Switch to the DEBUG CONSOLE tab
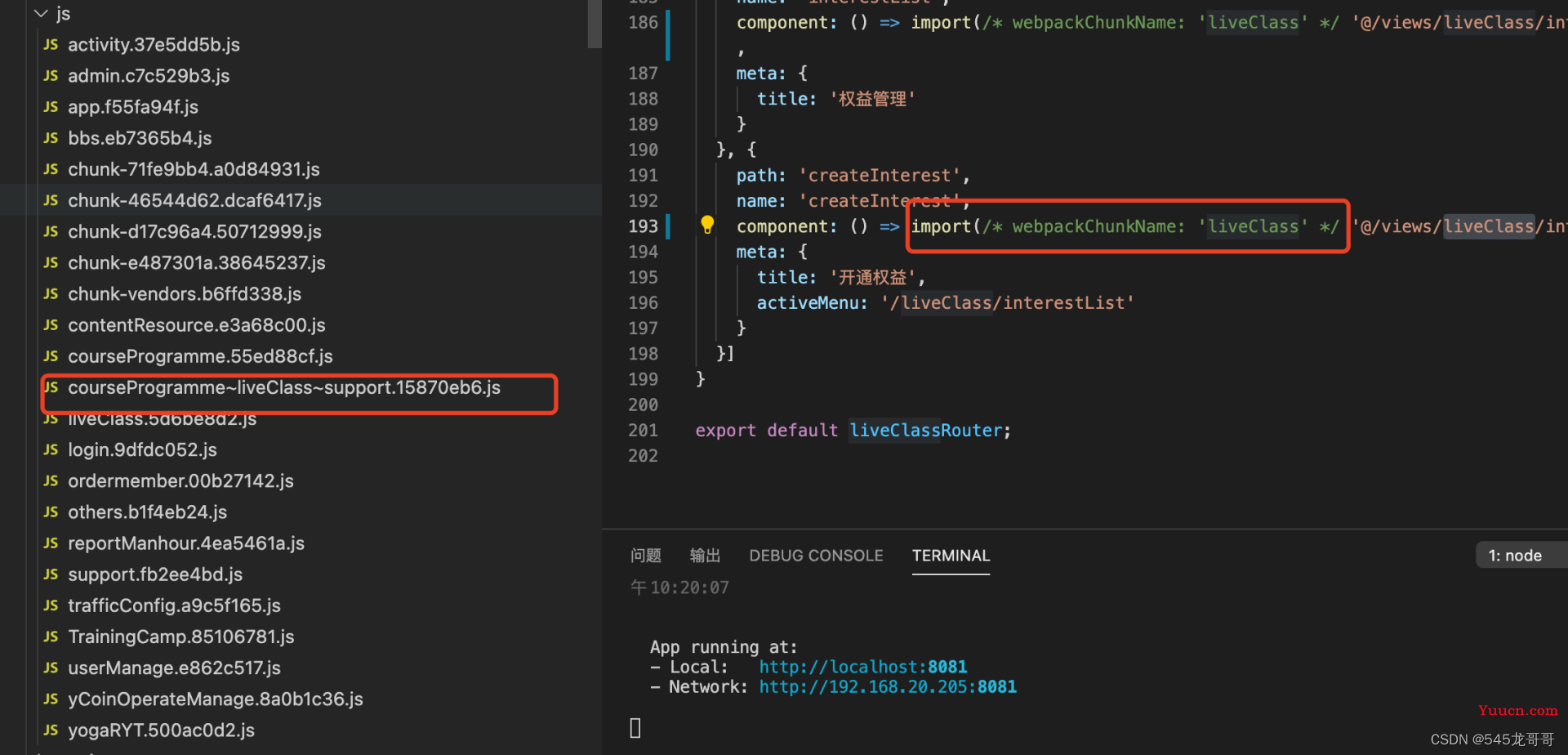1568x755 pixels. 816,556
